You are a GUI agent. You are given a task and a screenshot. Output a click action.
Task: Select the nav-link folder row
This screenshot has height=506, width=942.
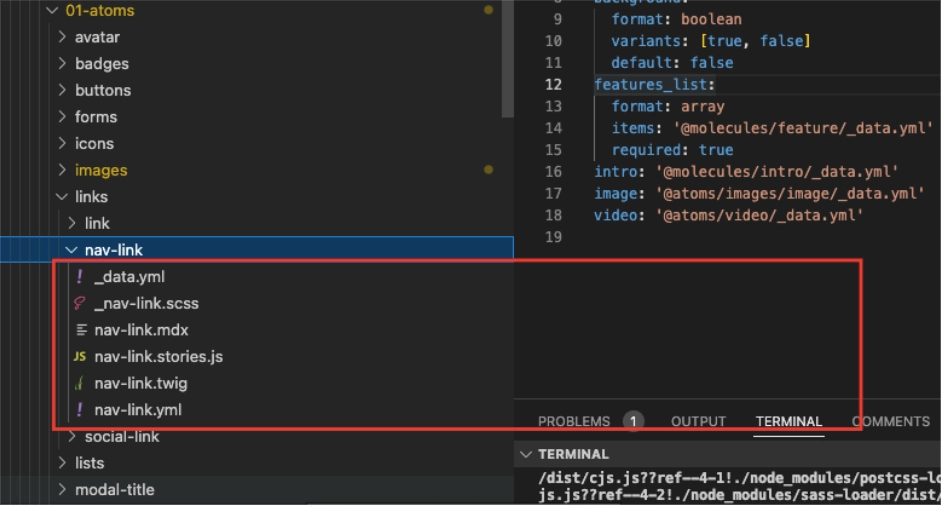point(257,249)
